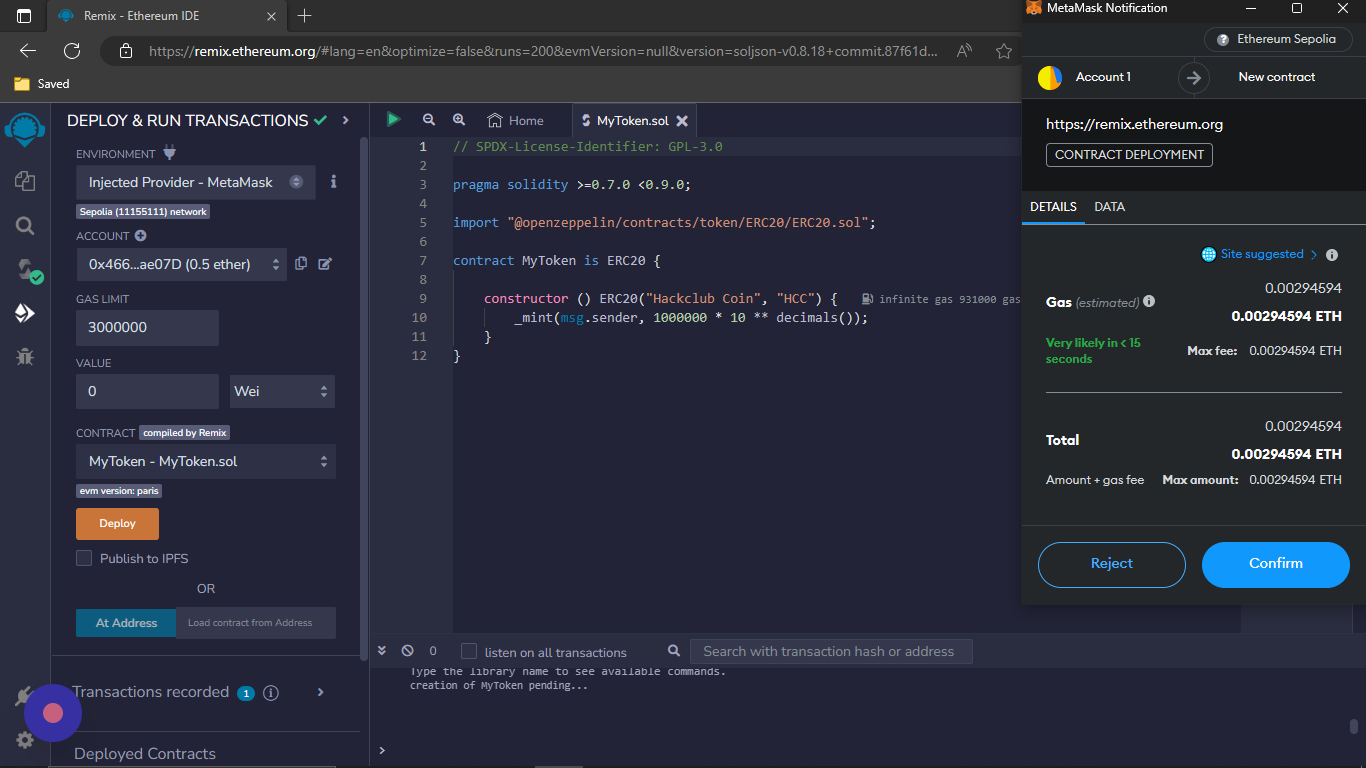
Task: Open the Wei unit dropdown
Action: [x=282, y=391]
